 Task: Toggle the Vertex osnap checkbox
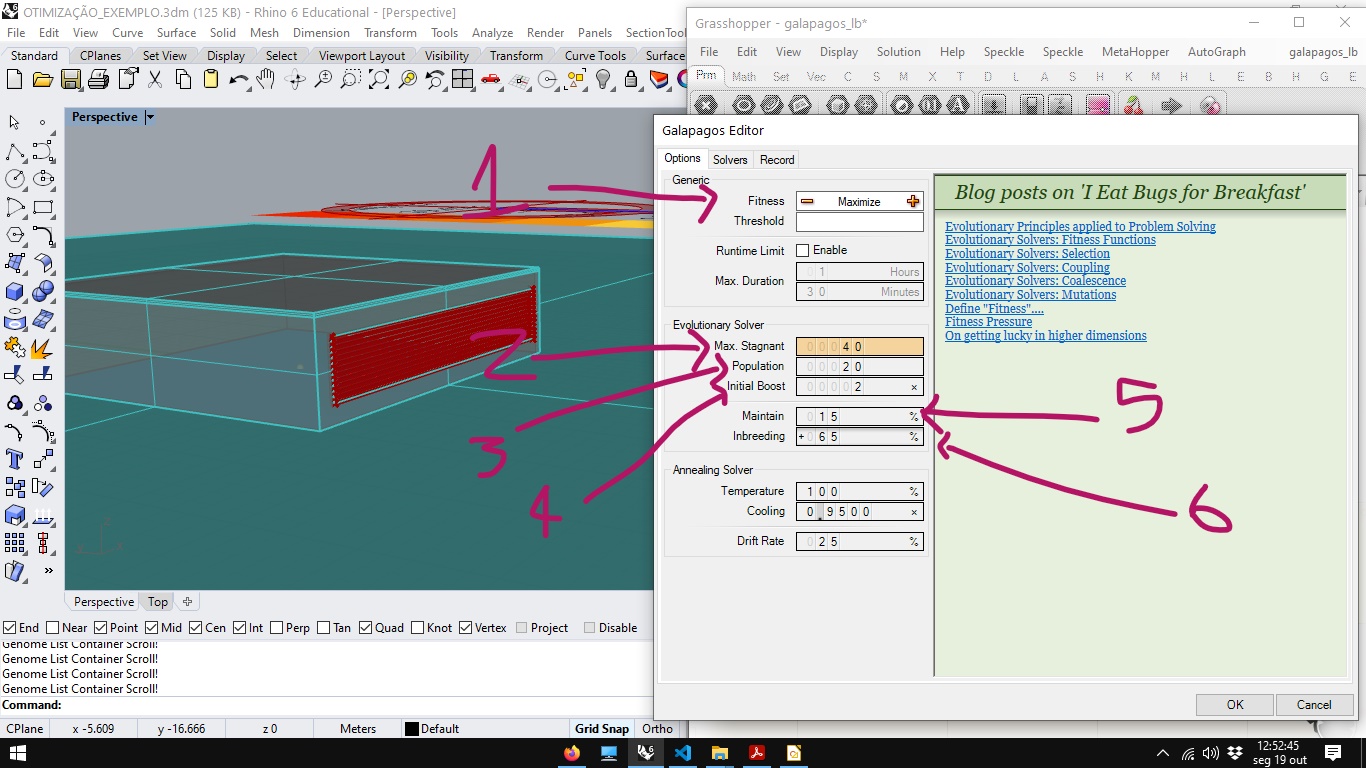[x=465, y=628]
